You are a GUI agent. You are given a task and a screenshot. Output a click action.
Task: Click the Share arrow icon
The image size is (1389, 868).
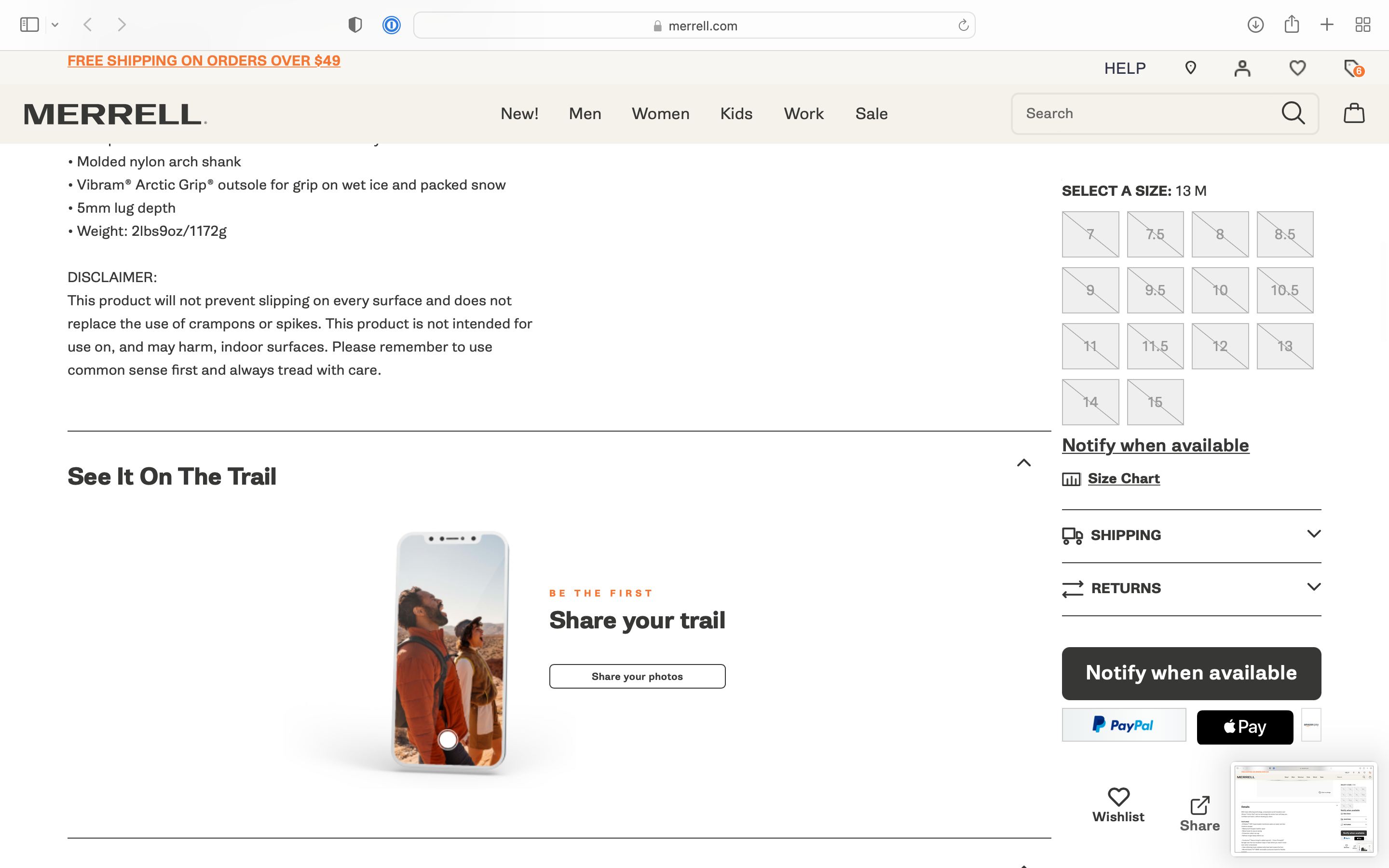click(1199, 805)
